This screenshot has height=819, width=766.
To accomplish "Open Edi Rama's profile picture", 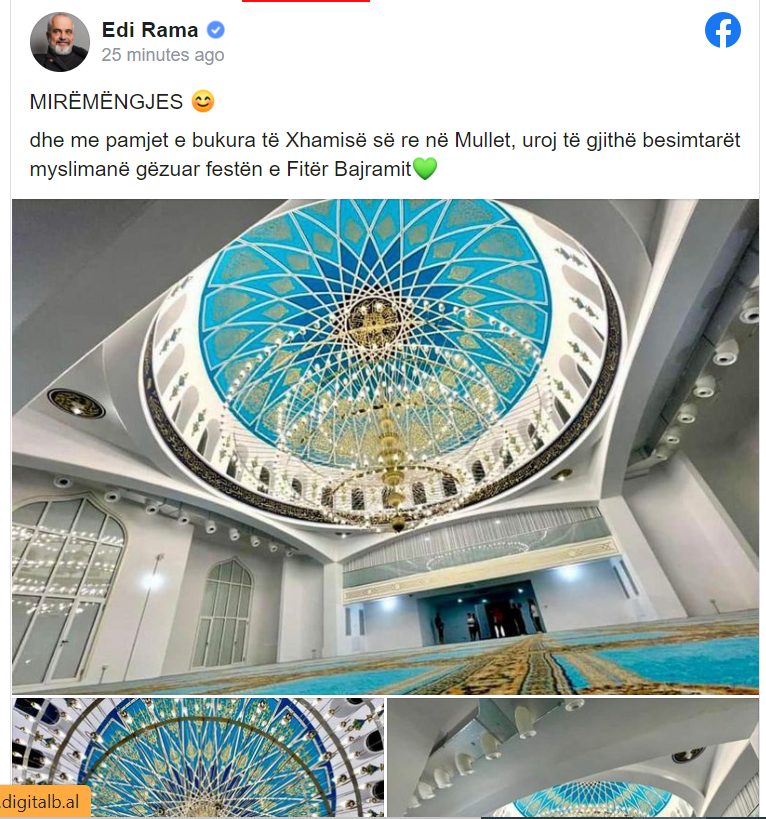I will point(60,42).
